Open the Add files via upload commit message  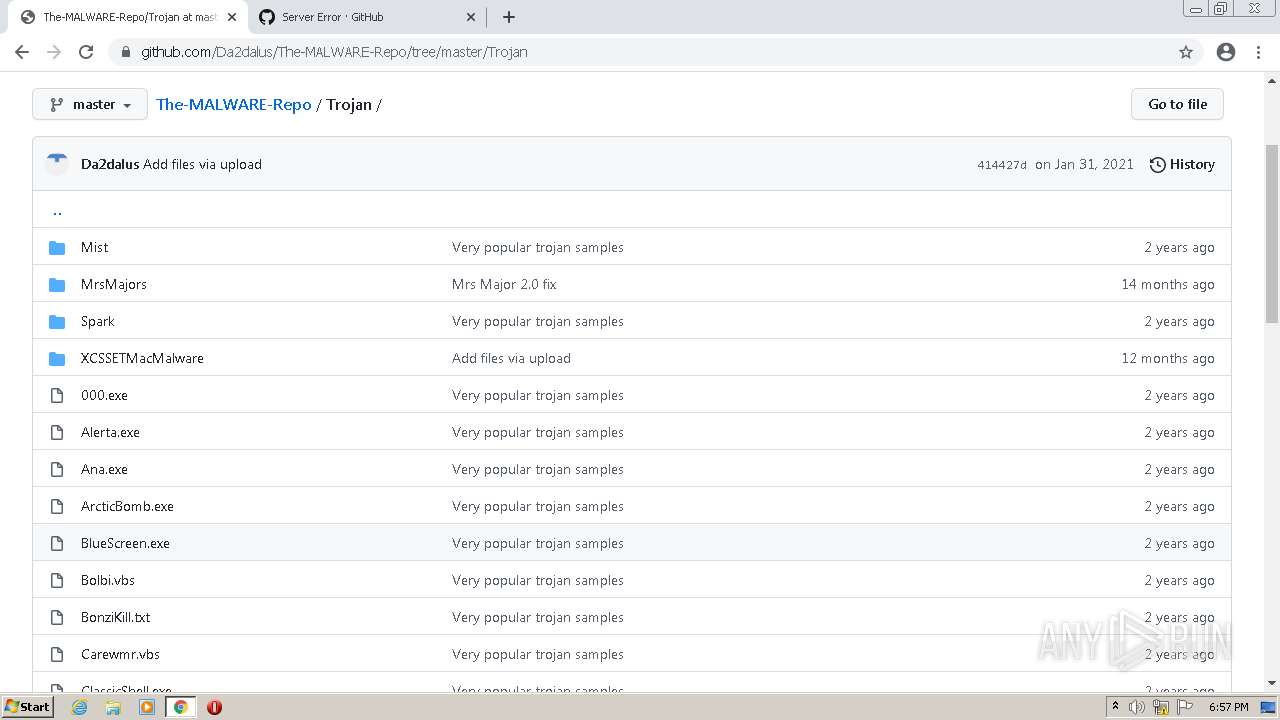(202, 164)
